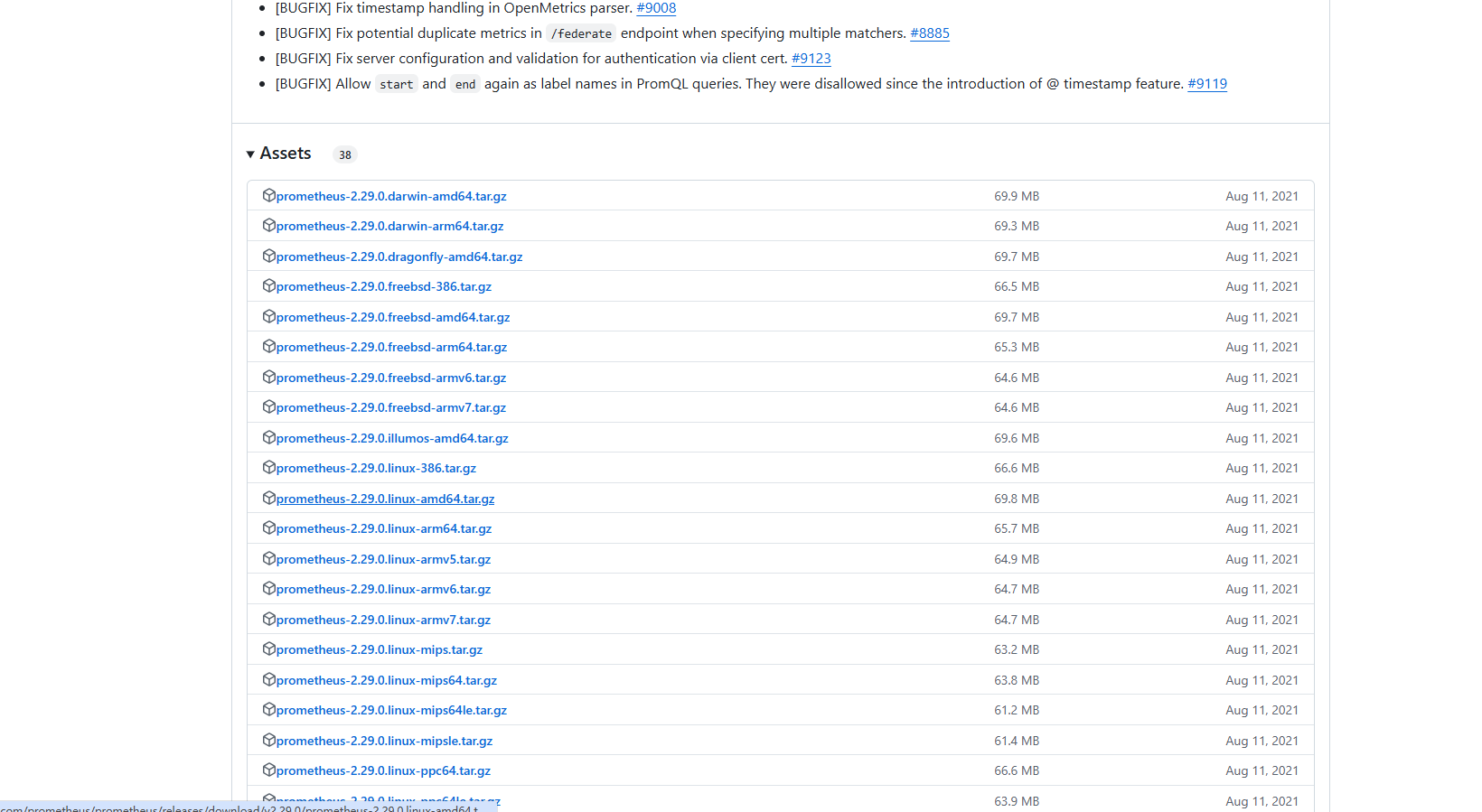Click the Assets heading text
Screen dimensions: 1482x812
[x=286, y=154]
